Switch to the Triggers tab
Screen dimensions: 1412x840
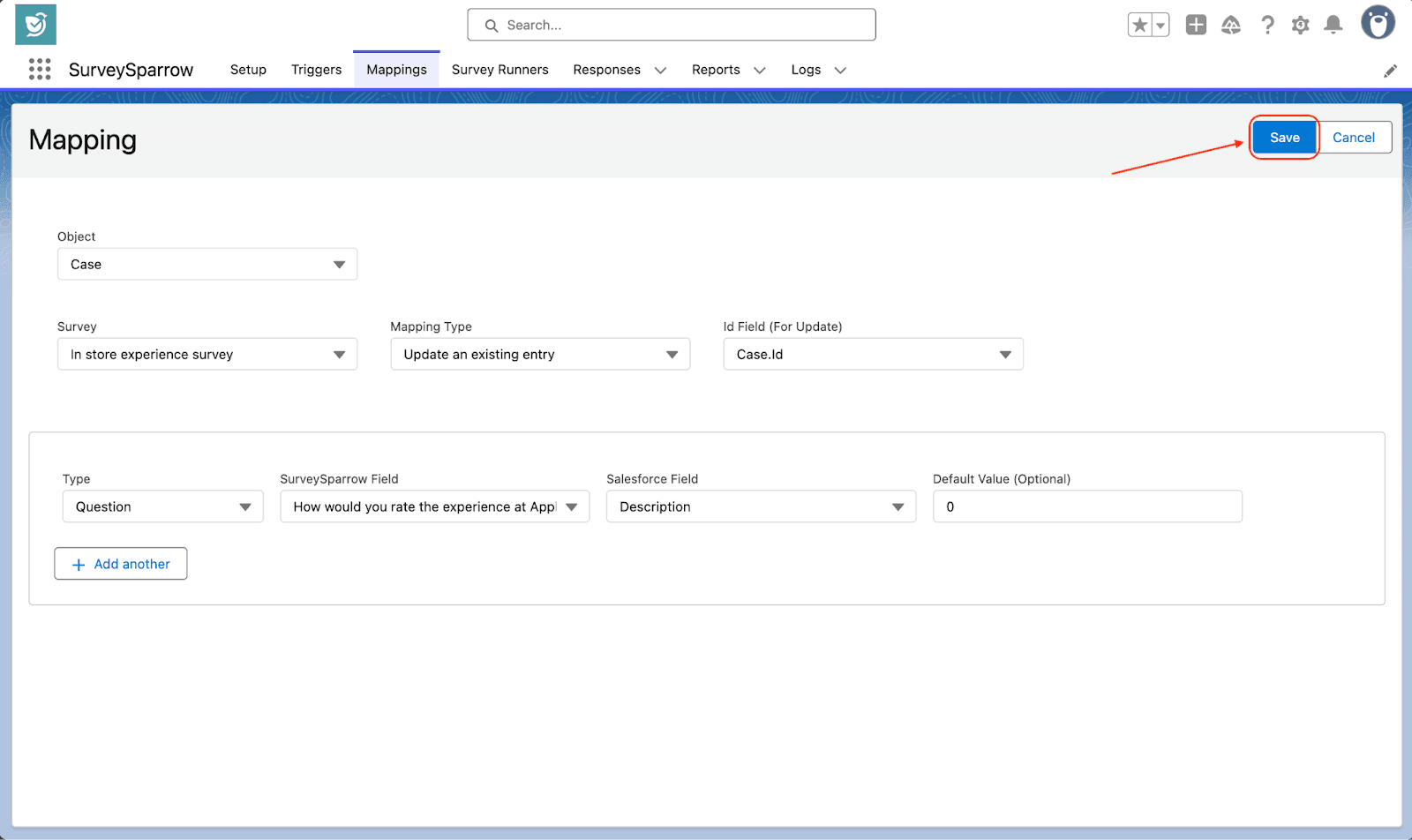(x=316, y=70)
